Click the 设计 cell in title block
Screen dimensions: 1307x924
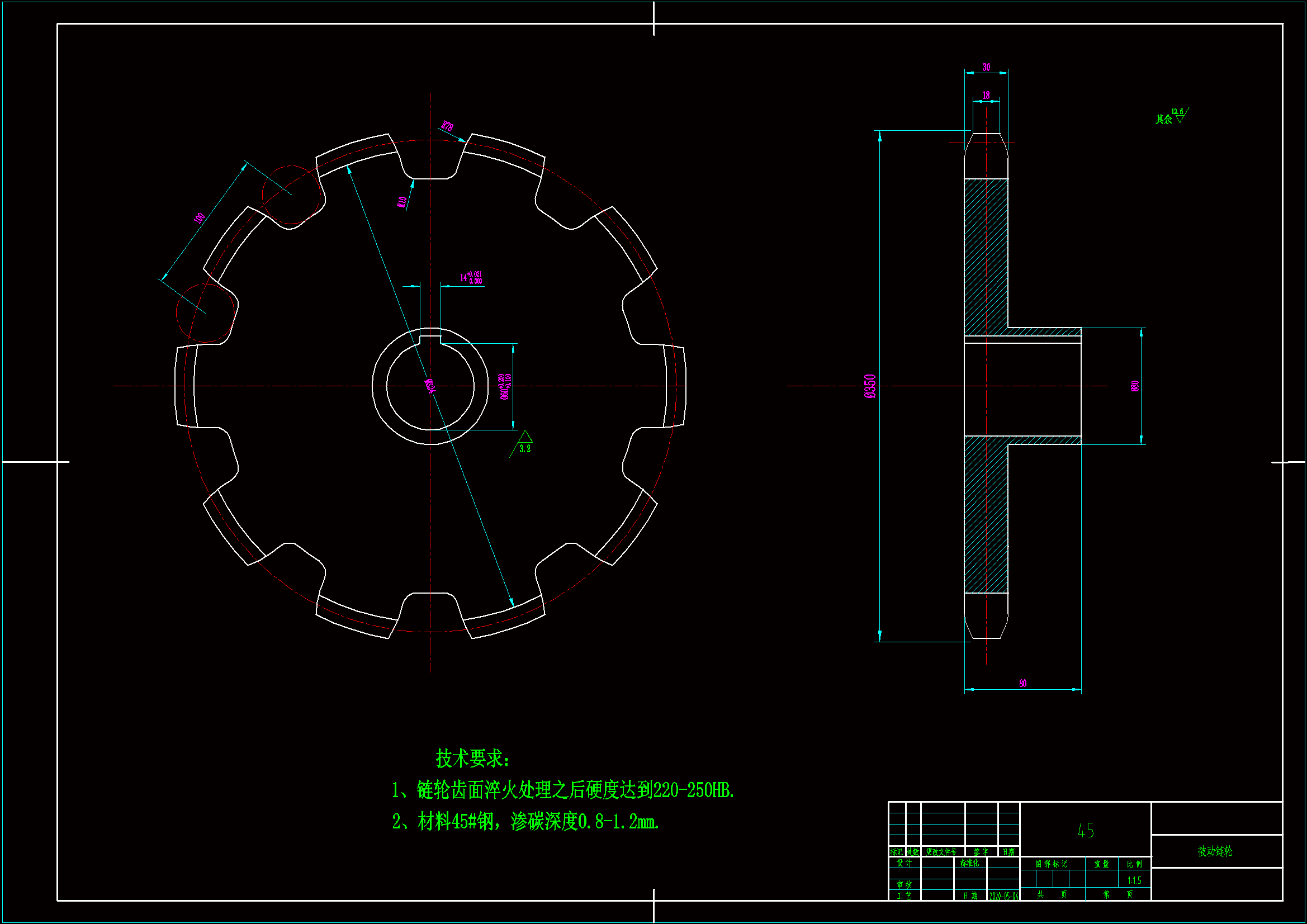click(x=904, y=863)
